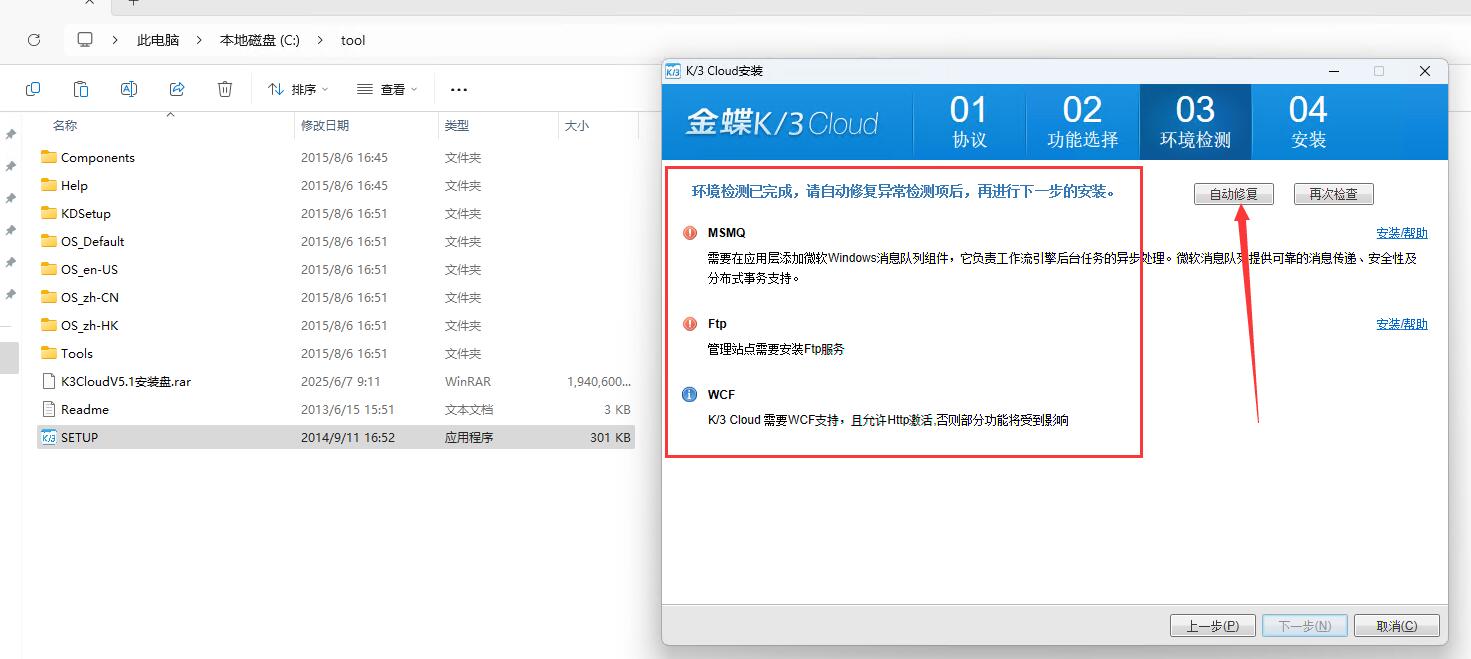
Task: Click the refresh icon in File Explorer
Action: 34,40
